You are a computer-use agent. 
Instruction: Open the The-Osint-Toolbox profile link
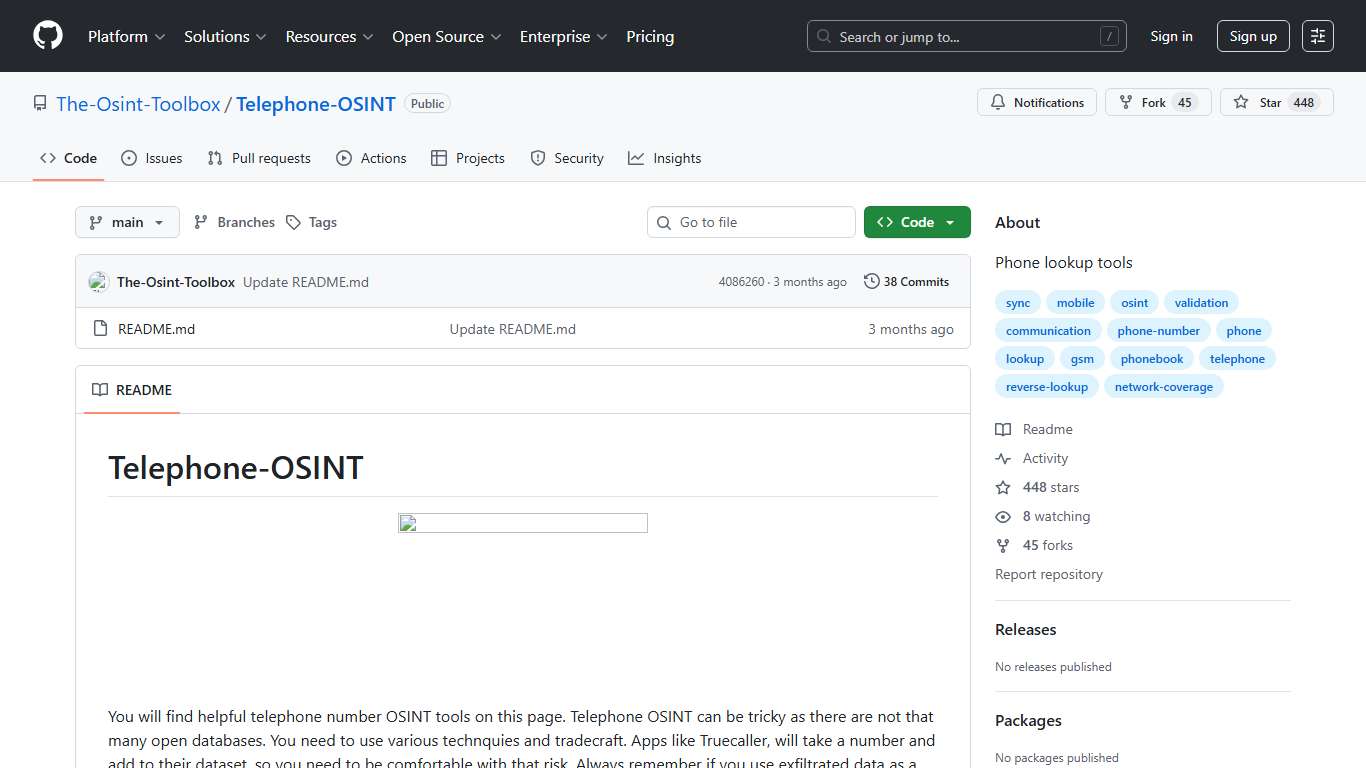coord(138,103)
